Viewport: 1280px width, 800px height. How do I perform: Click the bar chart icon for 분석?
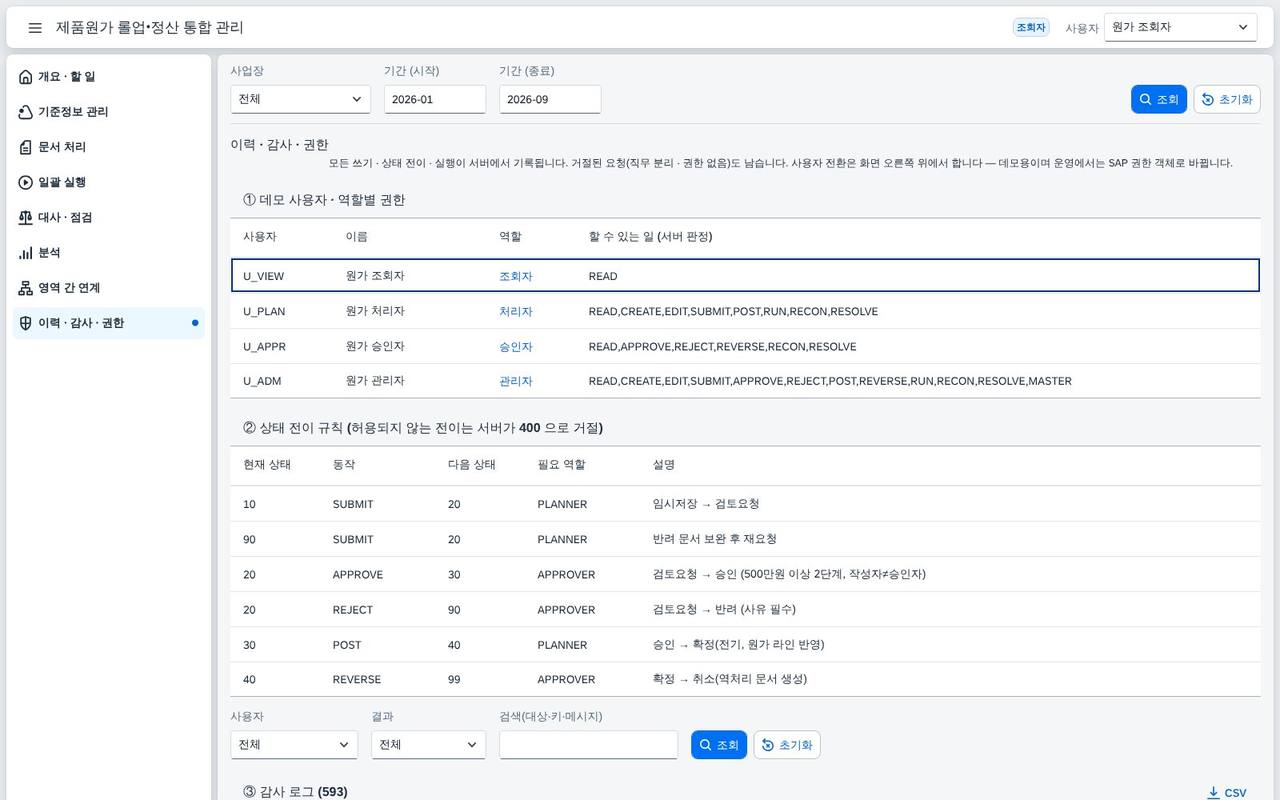(x=26, y=253)
